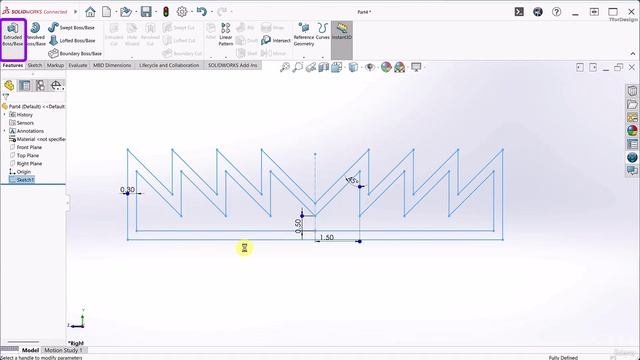Select Right Plane in the tree
This screenshot has width=640, height=360.
click(x=25, y=164)
